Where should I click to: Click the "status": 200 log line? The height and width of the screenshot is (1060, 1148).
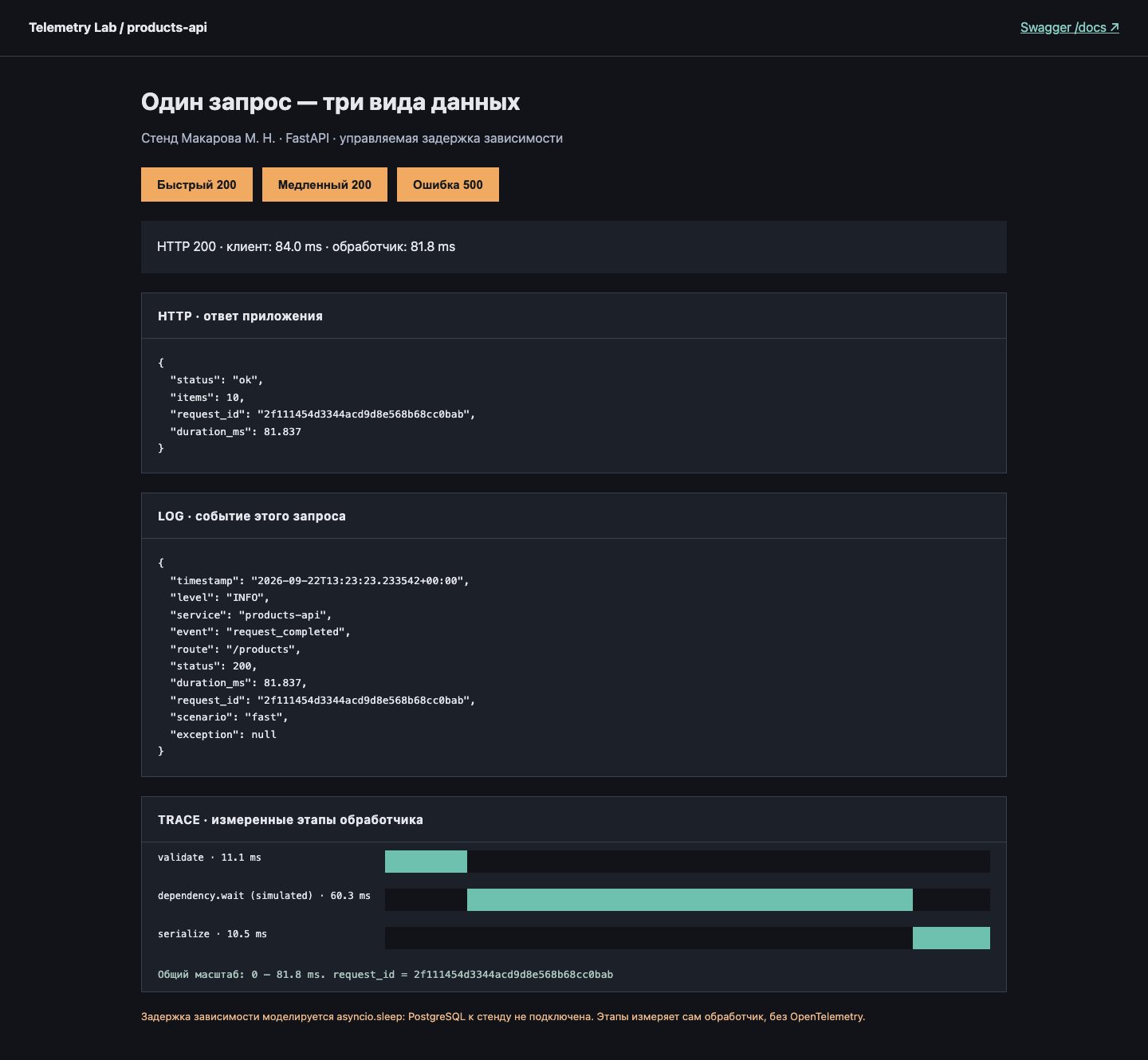coord(214,665)
